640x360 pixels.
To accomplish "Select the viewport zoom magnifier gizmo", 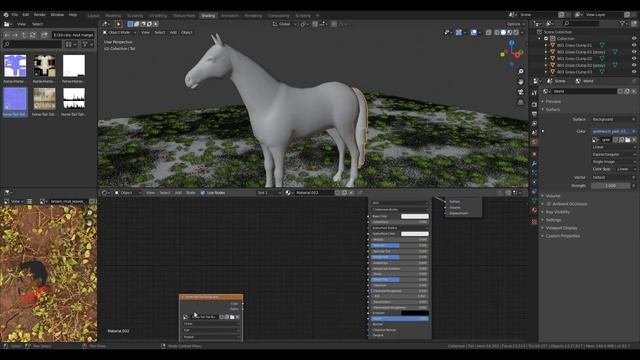I will (520, 72).
